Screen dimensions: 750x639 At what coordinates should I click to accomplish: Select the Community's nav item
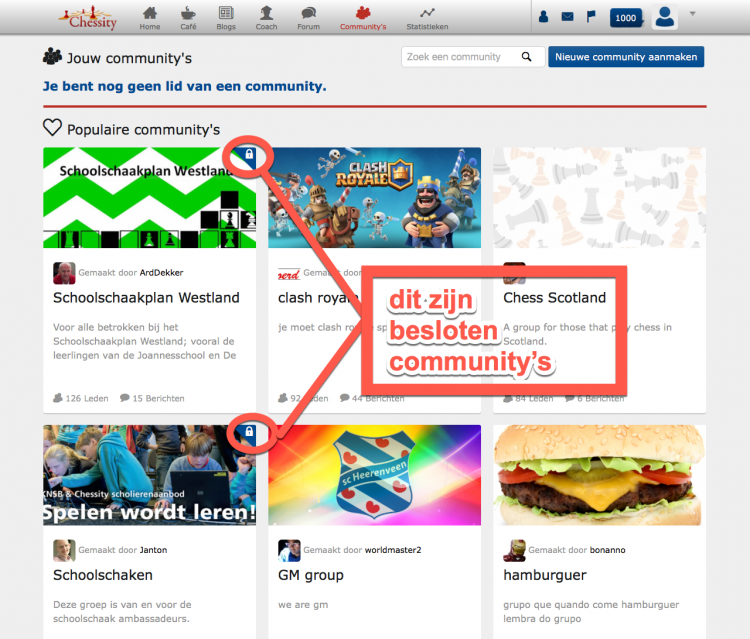[363, 18]
